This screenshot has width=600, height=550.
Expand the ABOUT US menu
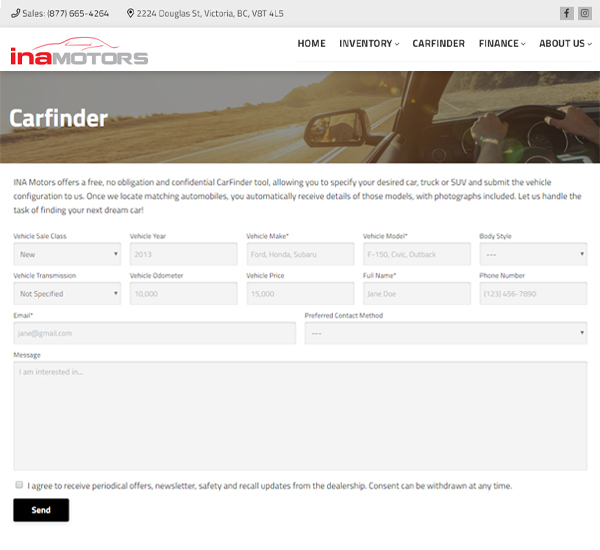click(566, 44)
